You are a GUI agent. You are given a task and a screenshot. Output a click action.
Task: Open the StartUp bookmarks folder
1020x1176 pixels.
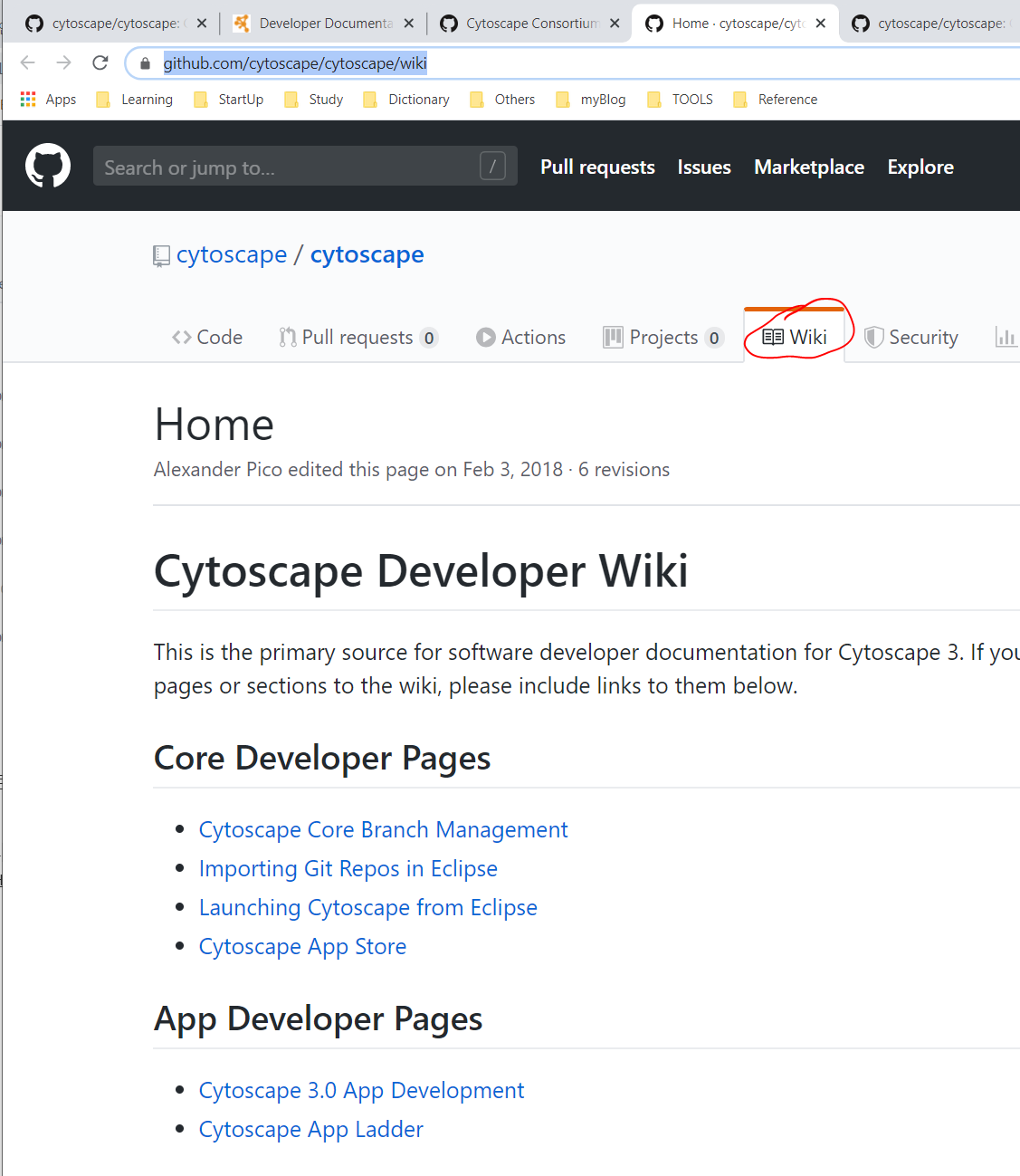(229, 99)
